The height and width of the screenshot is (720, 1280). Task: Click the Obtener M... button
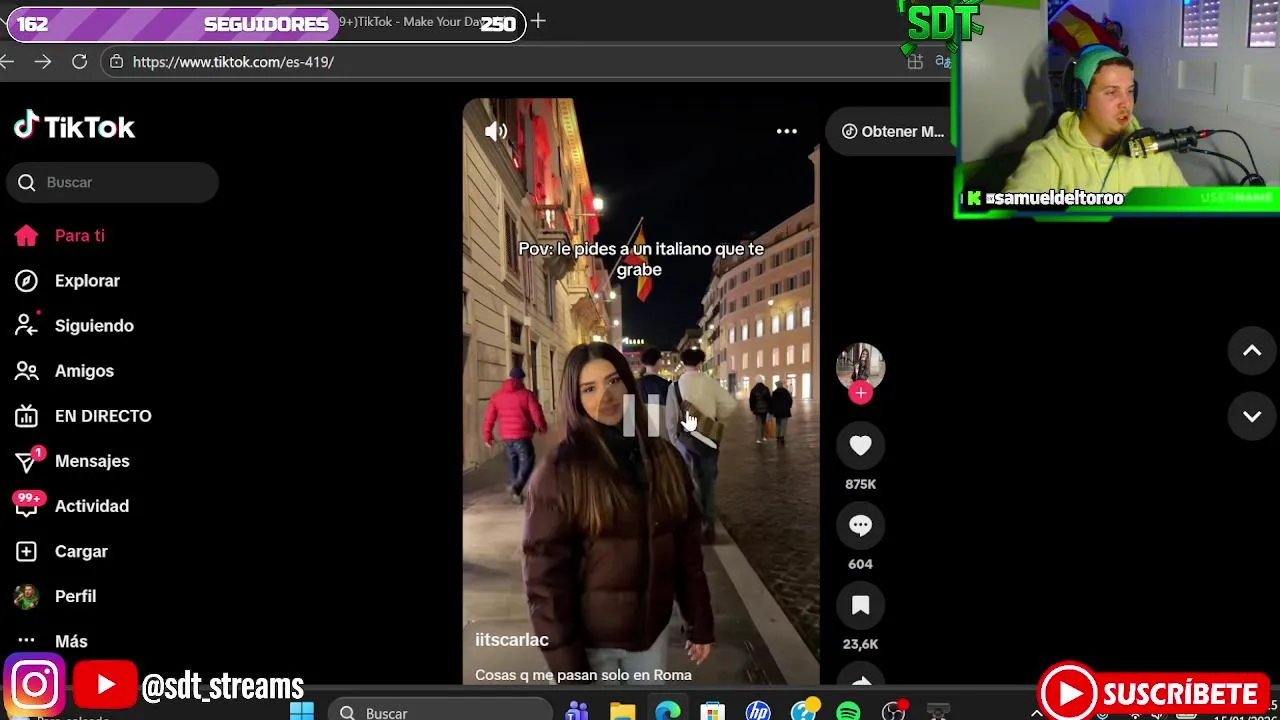coord(892,131)
